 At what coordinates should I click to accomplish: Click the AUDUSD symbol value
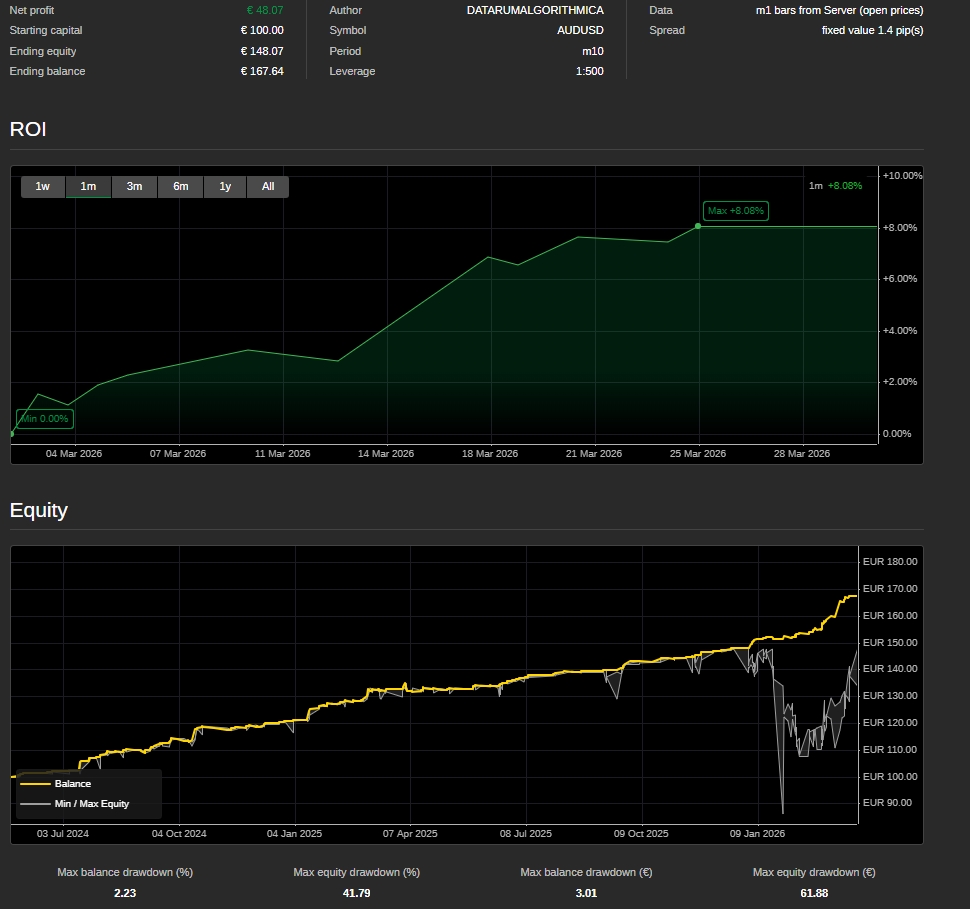tap(580, 31)
